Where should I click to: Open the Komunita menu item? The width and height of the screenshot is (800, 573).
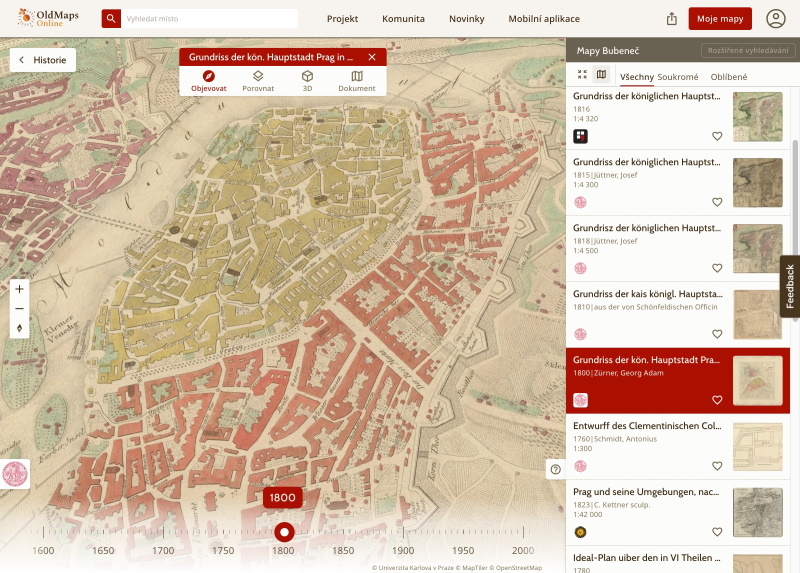pyautogui.click(x=403, y=19)
